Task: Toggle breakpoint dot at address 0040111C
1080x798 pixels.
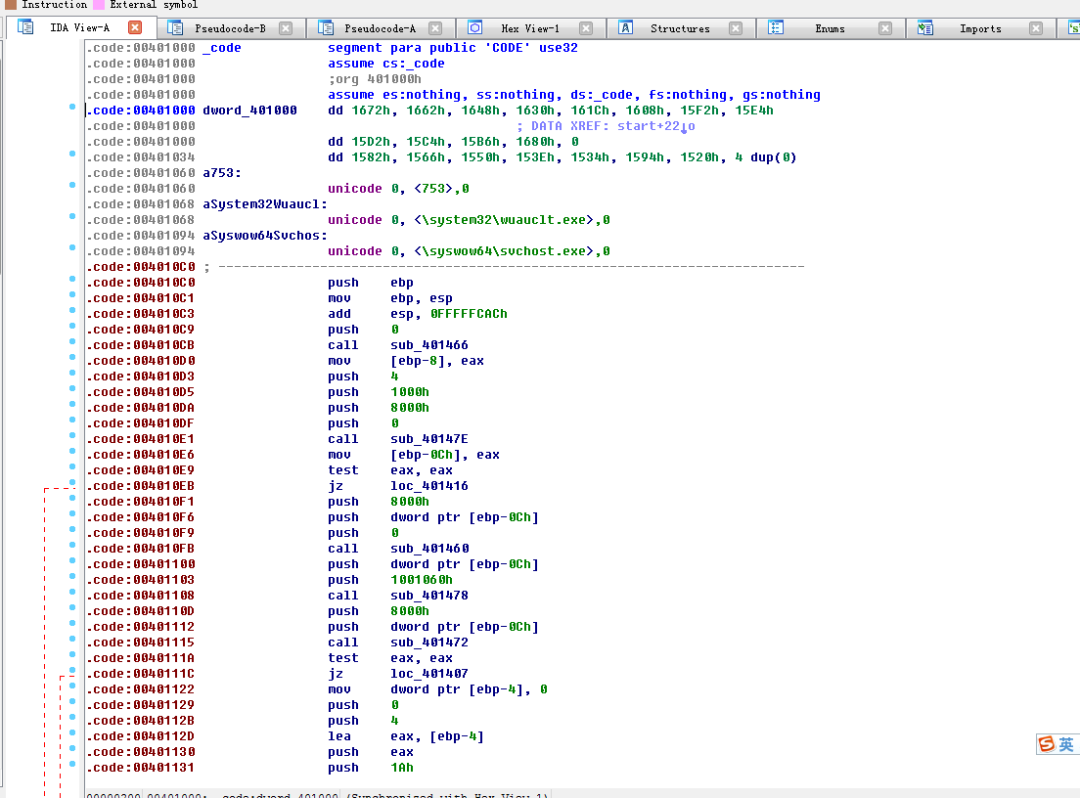Action: (x=72, y=670)
